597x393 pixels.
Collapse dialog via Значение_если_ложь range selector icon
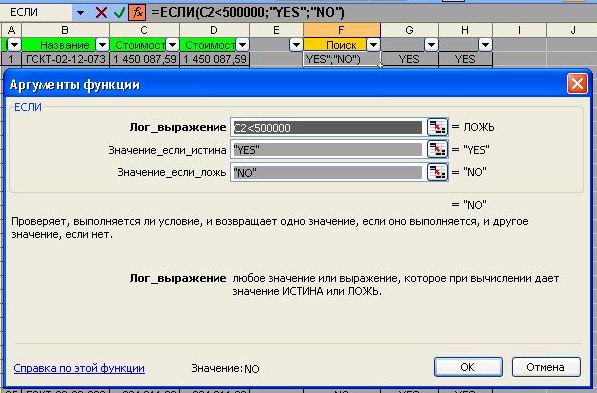(437, 172)
